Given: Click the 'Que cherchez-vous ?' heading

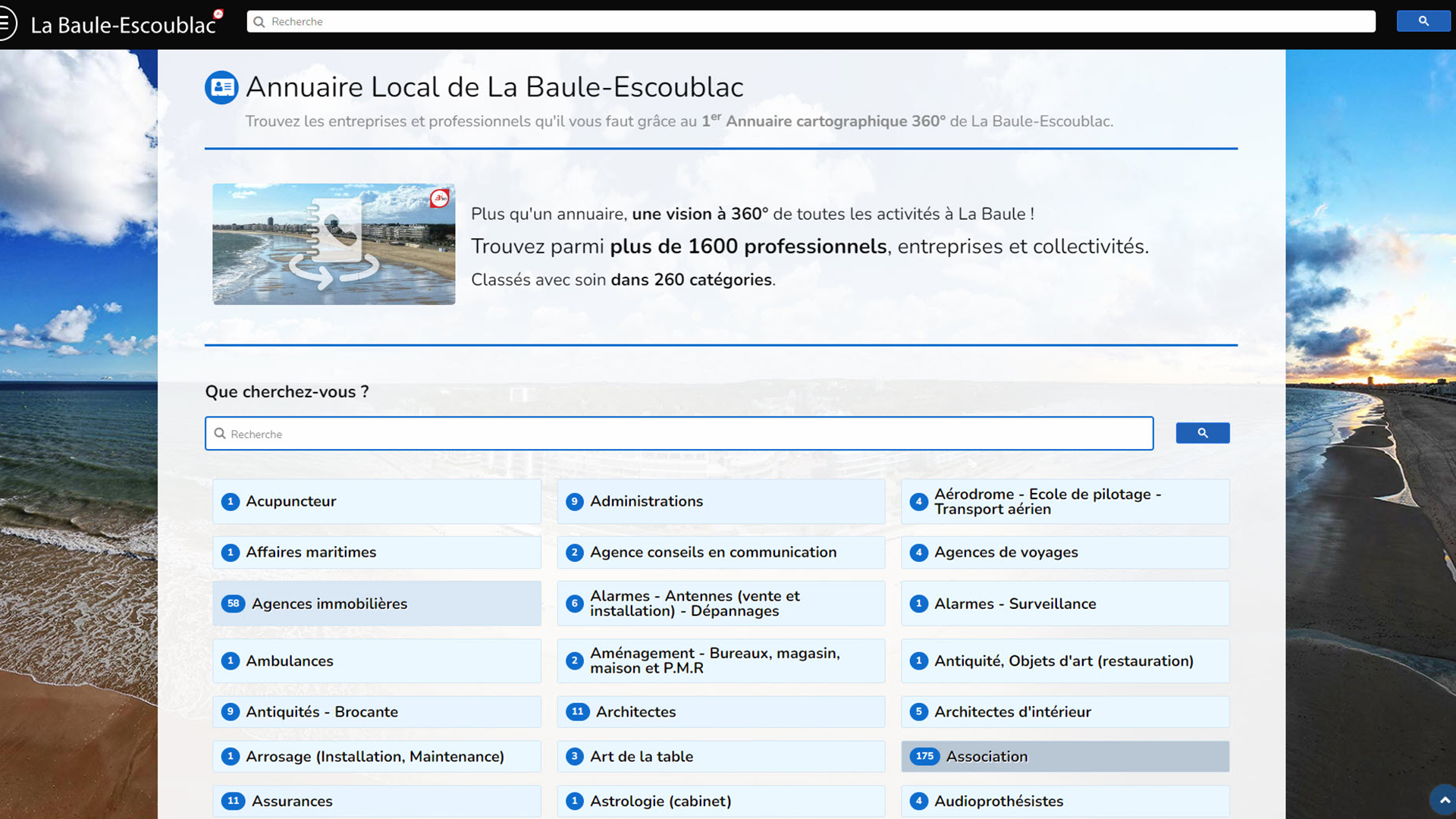Looking at the screenshot, I should [x=287, y=392].
